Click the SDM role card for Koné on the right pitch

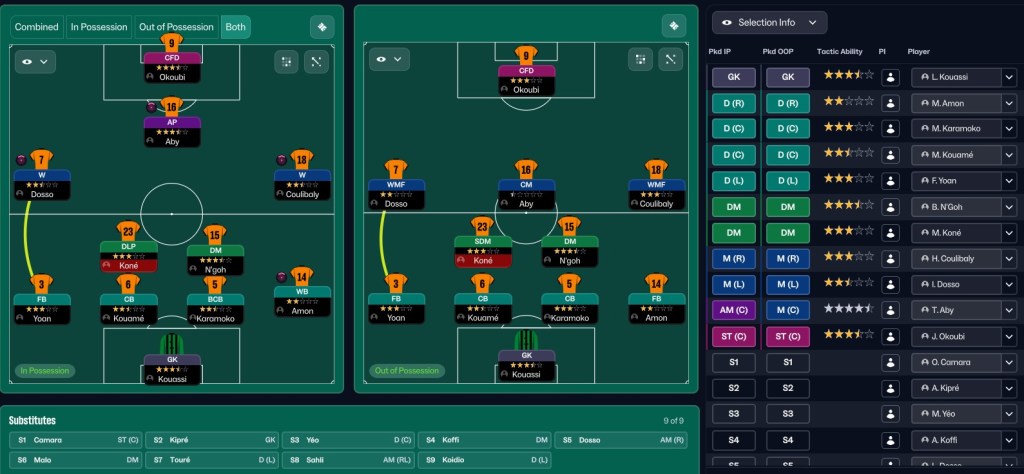point(483,251)
